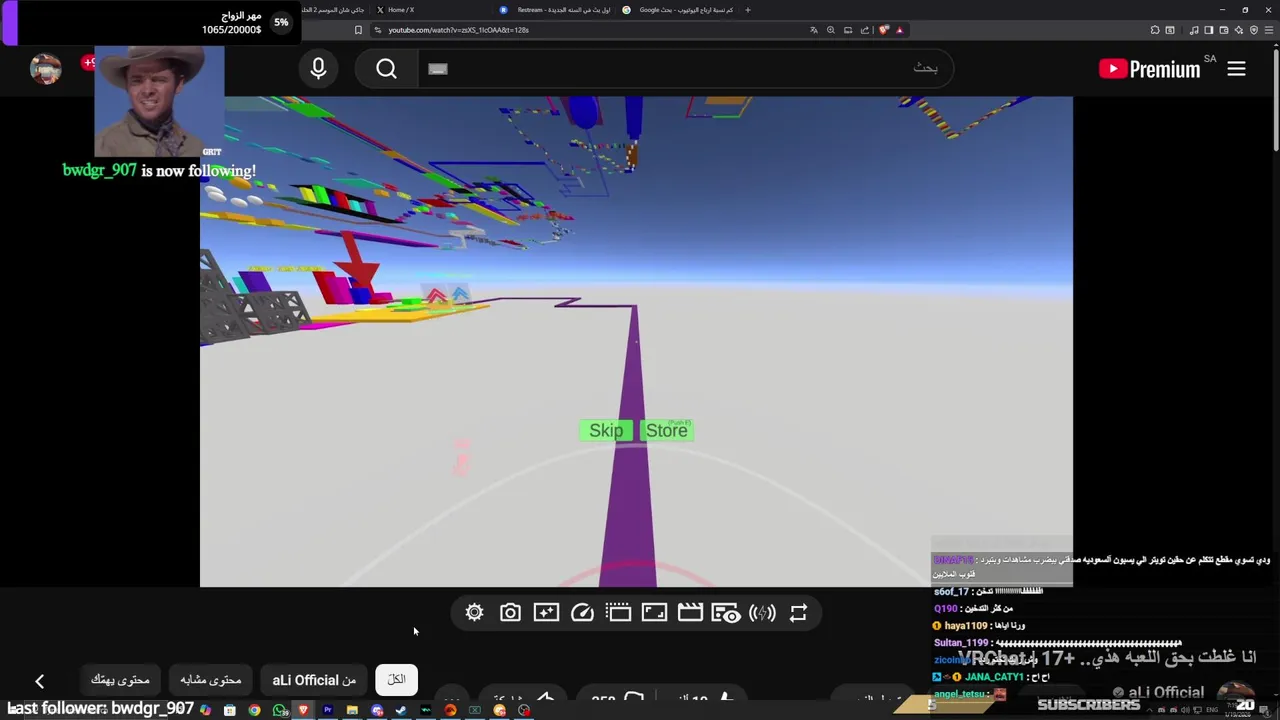Click the eye visibility card icon
Image resolution: width=1280 pixels, height=720 pixels.
[x=726, y=613]
